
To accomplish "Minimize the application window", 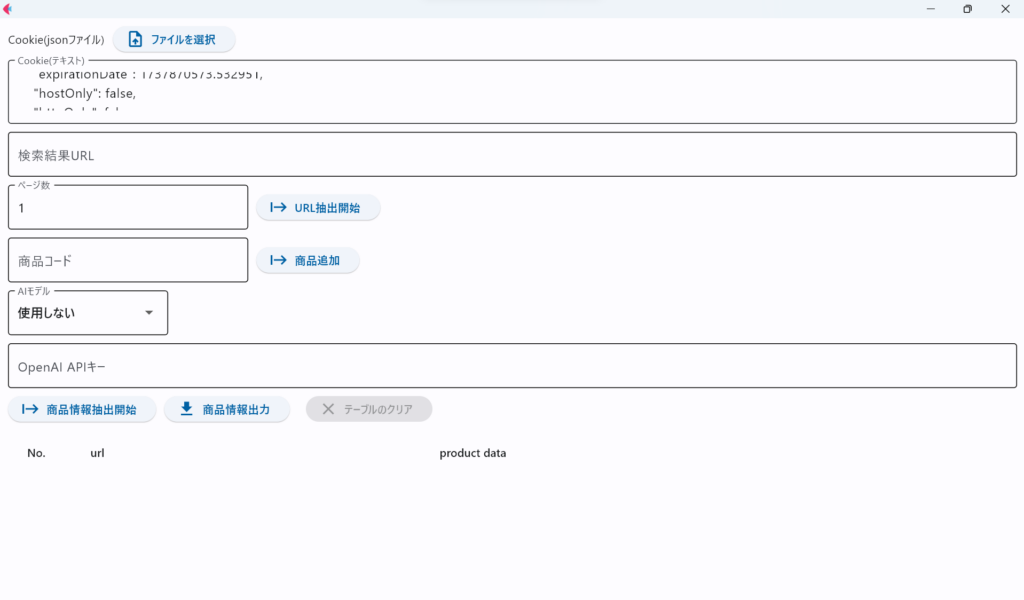I will click(930, 9).
